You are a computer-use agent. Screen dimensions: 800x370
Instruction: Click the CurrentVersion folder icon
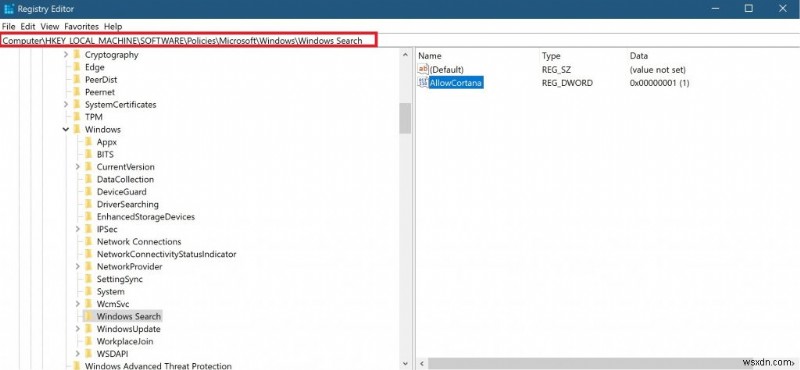click(89, 167)
